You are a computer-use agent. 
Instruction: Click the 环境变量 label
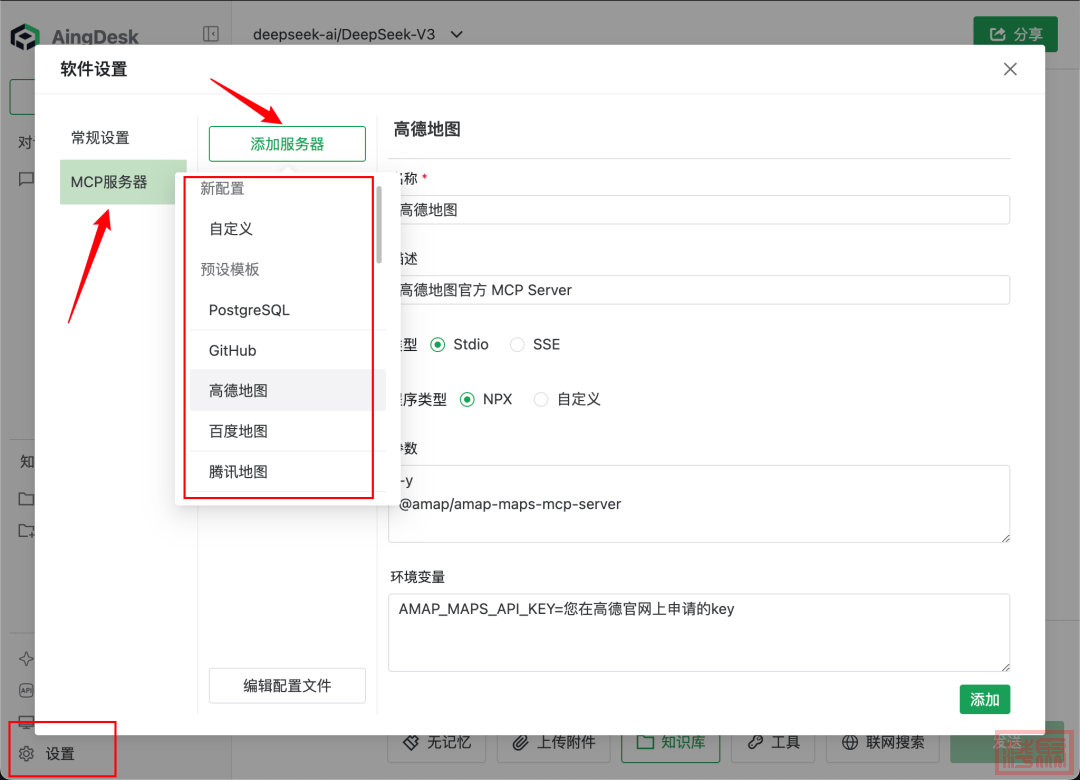pos(417,577)
